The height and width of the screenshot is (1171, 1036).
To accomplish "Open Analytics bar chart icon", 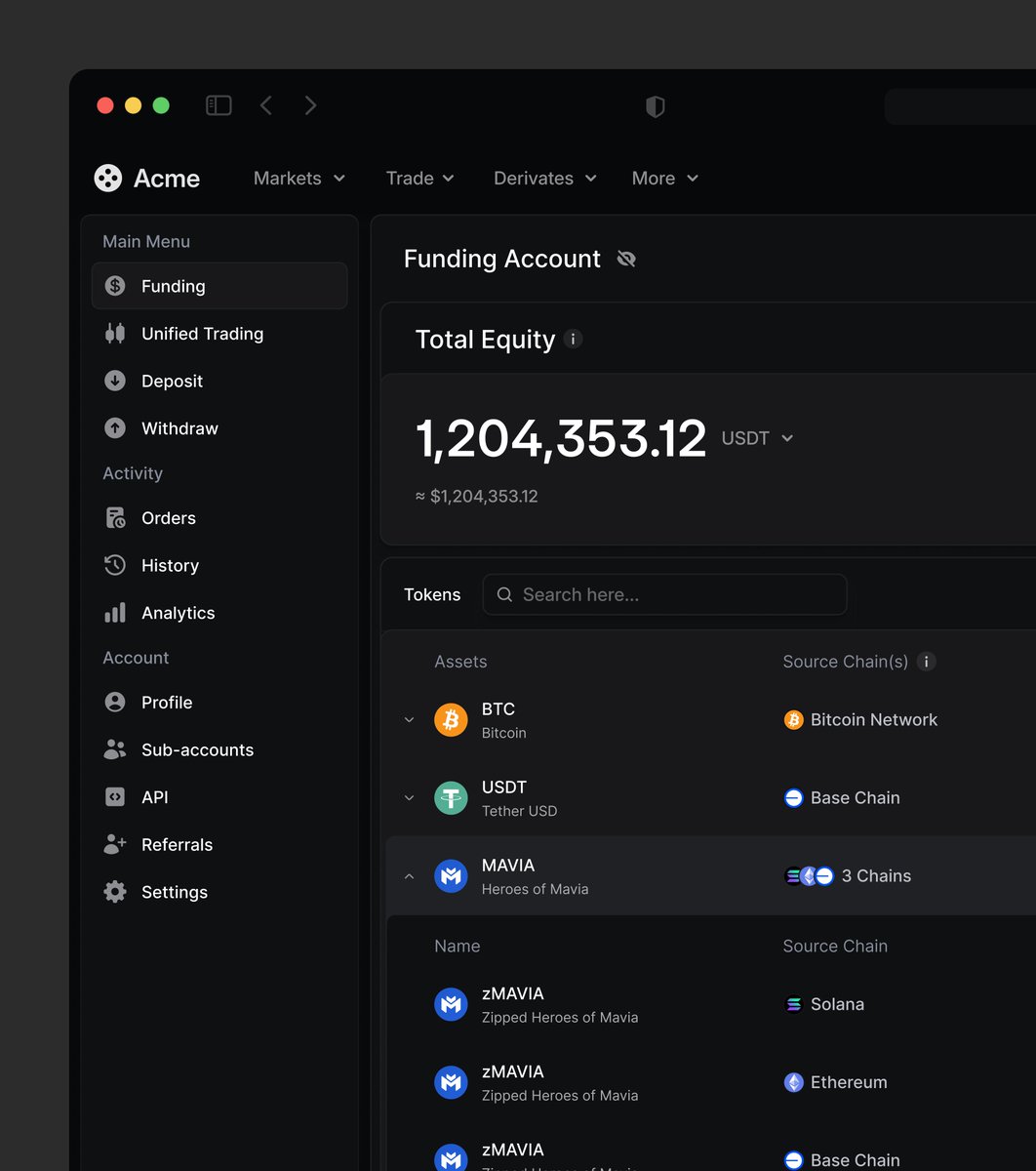I will (115, 613).
